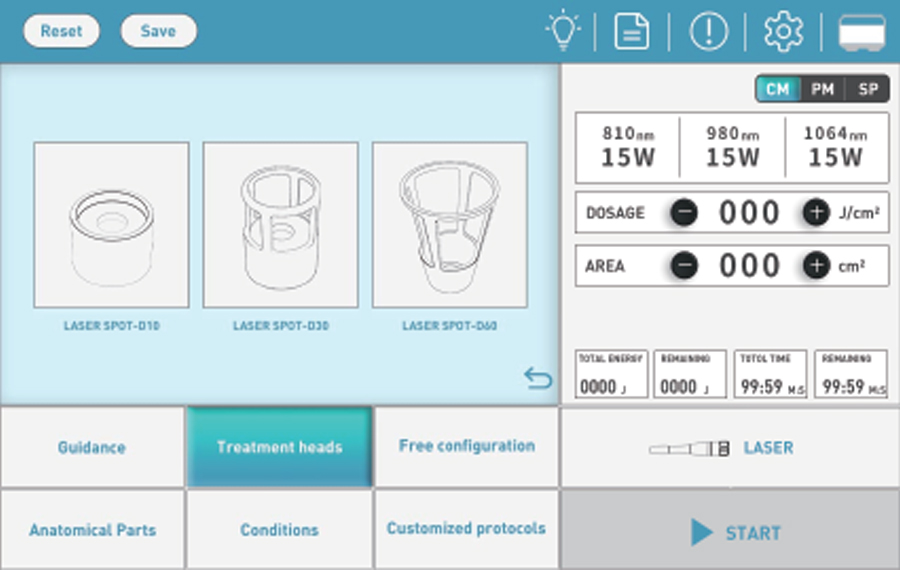This screenshot has width=900, height=570.
Task: Click the exclamation alert icon
Action: pos(708,32)
